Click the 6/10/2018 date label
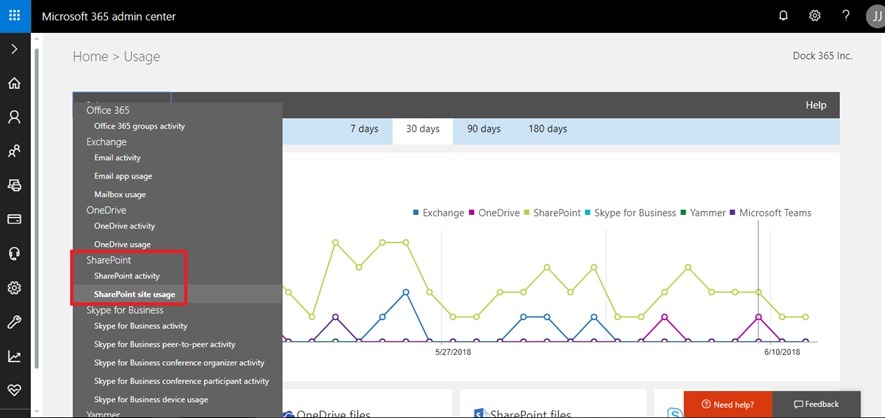The image size is (885, 418). click(x=782, y=352)
